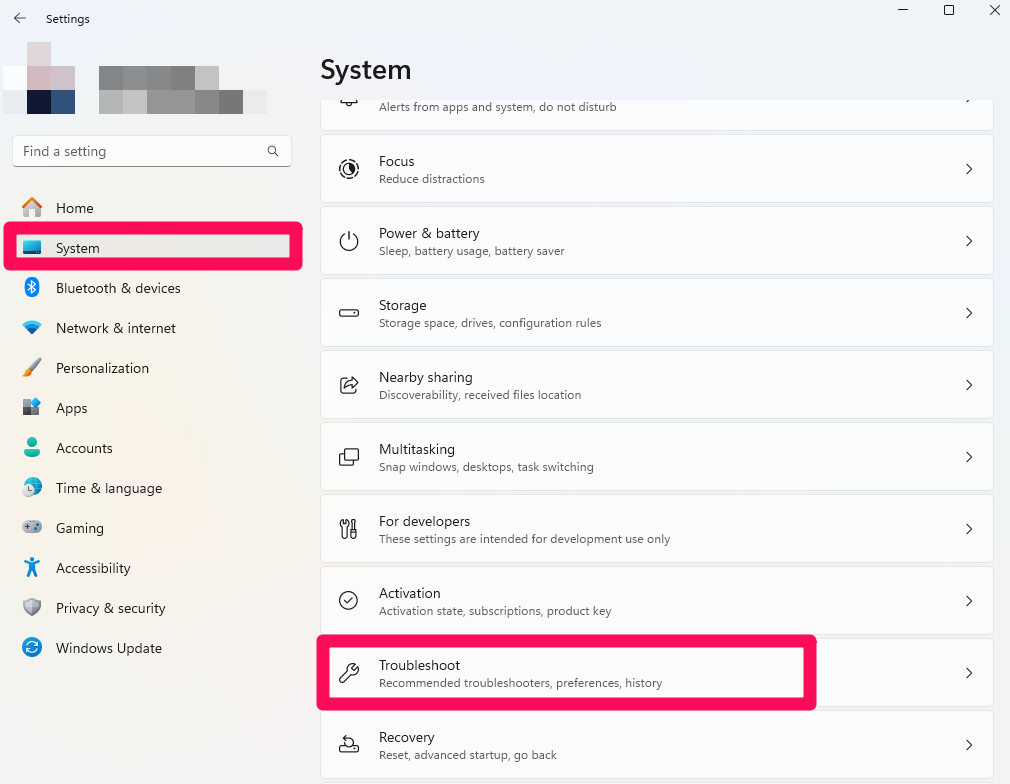Open the Storage row chevron

(x=969, y=313)
